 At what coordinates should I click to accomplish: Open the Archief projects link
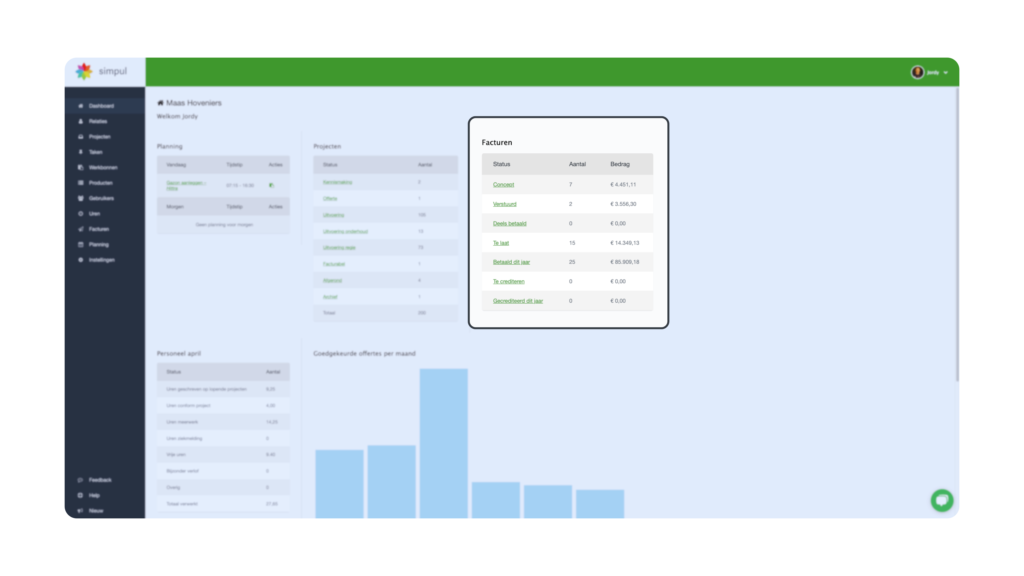pyautogui.click(x=330, y=296)
